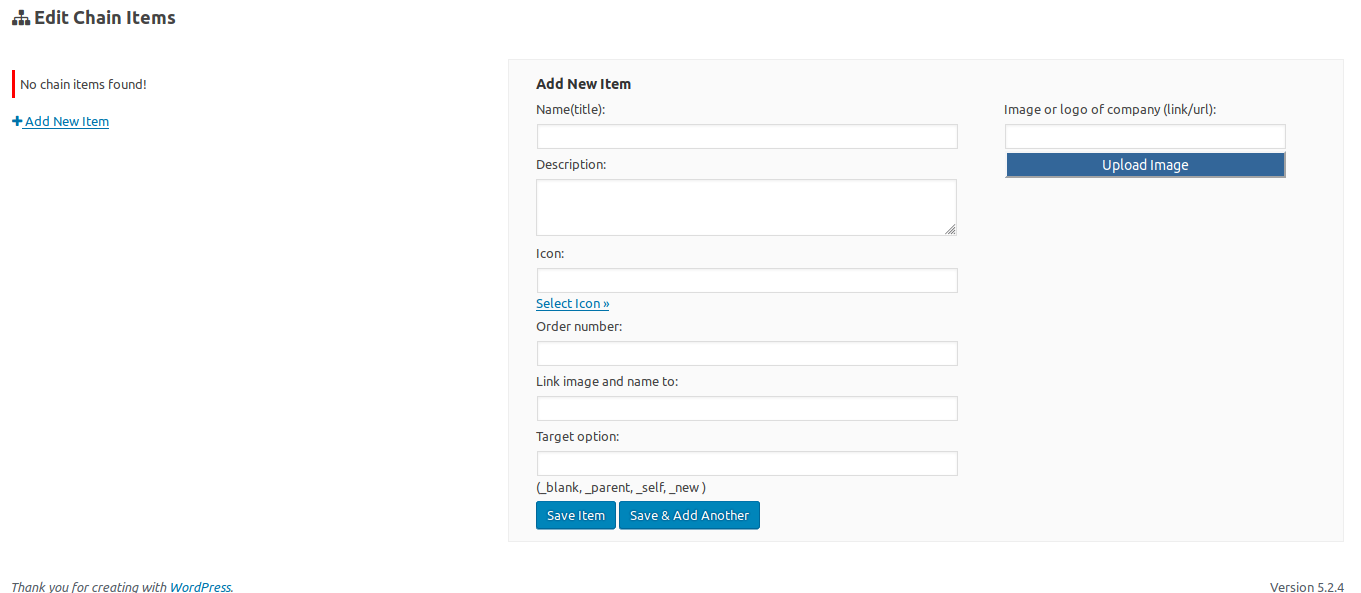
Task: Open the Add New Item link
Action: coord(66,121)
